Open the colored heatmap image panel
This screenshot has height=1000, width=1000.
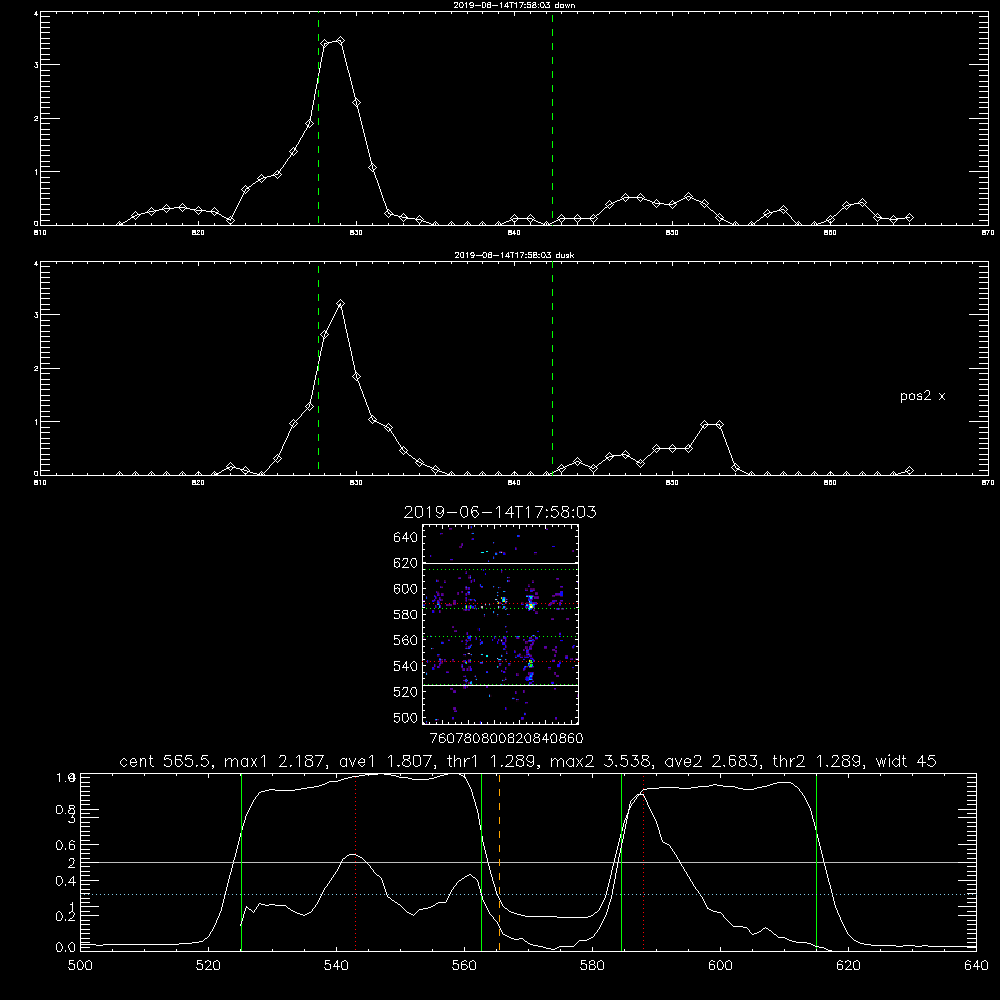(500, 624)
